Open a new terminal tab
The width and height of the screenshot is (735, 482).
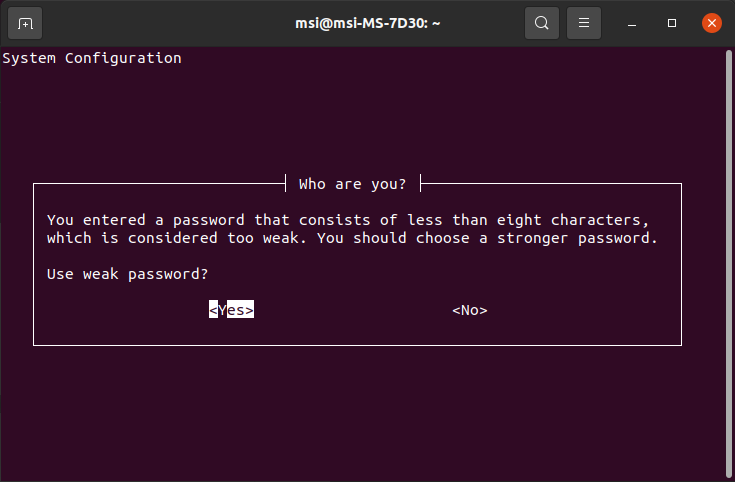coord(25,23)
